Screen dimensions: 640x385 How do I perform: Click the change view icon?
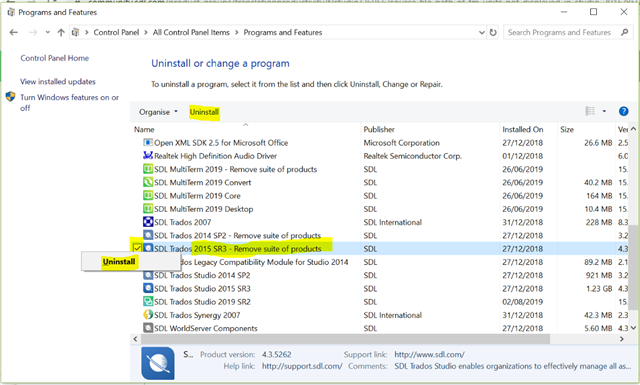590,111
